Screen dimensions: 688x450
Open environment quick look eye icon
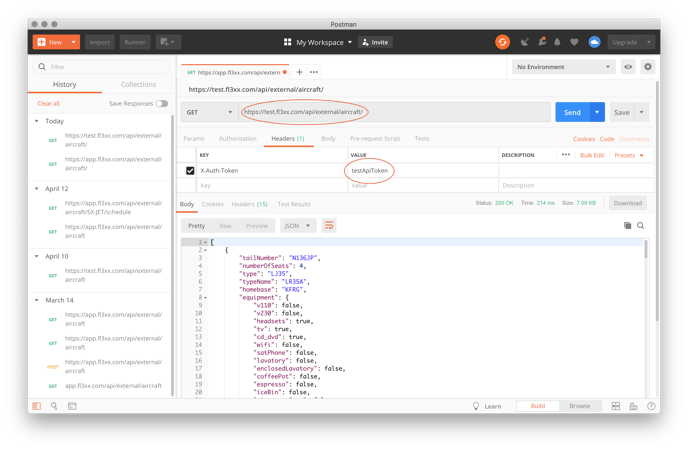coord(628,67)
